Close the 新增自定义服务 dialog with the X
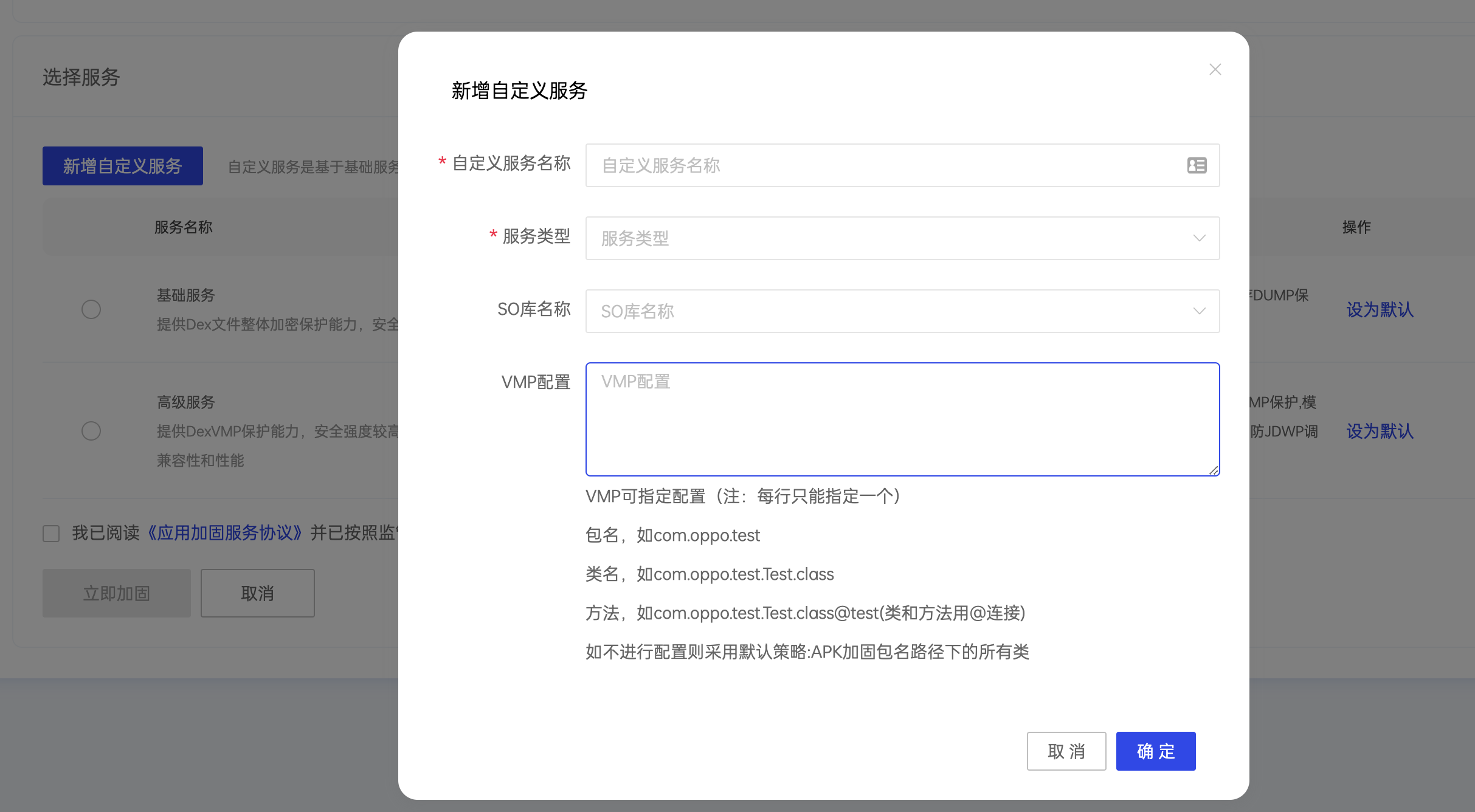The height and width of the screenshot is (812, 1475). [x=1215, y=69]
